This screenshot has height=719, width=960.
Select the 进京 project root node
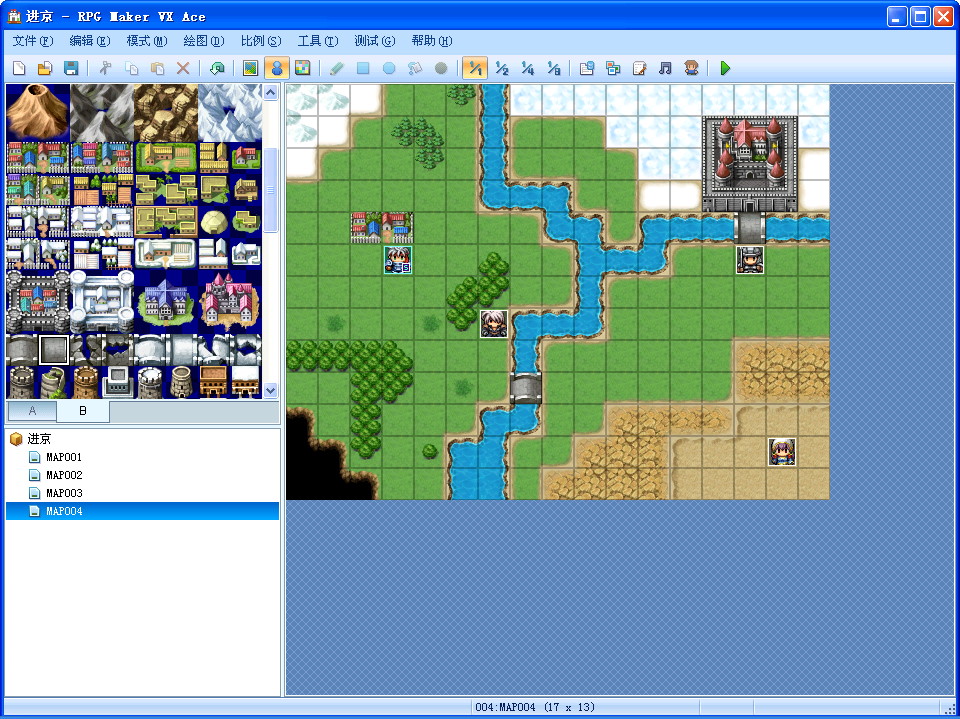[39, 439]
